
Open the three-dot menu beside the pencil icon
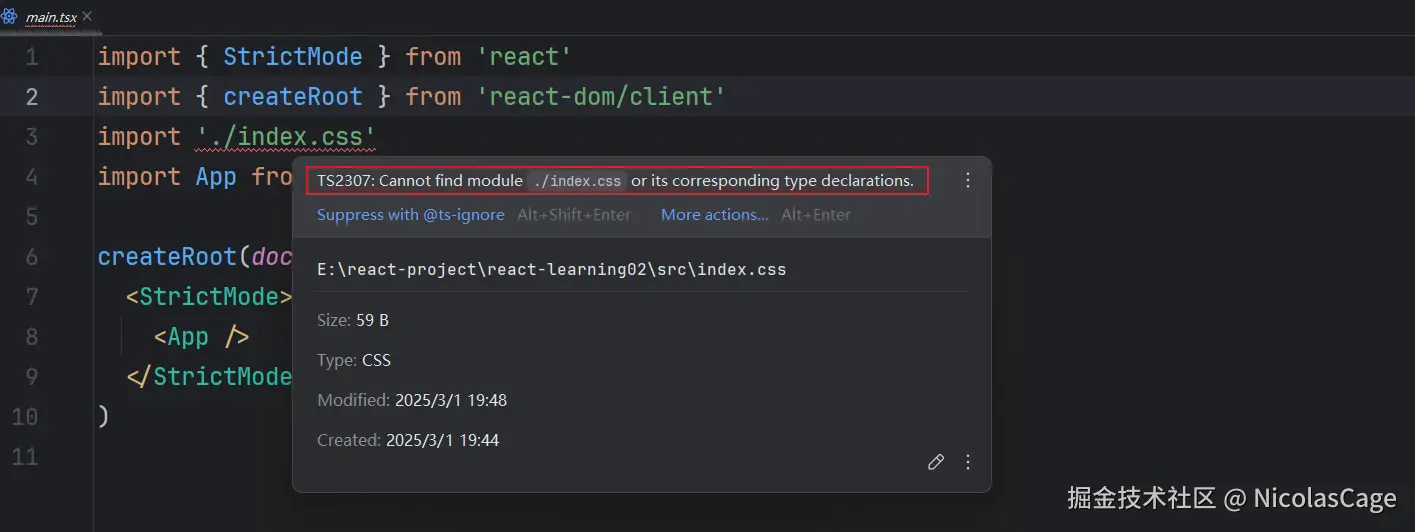(x=967, y=462)
